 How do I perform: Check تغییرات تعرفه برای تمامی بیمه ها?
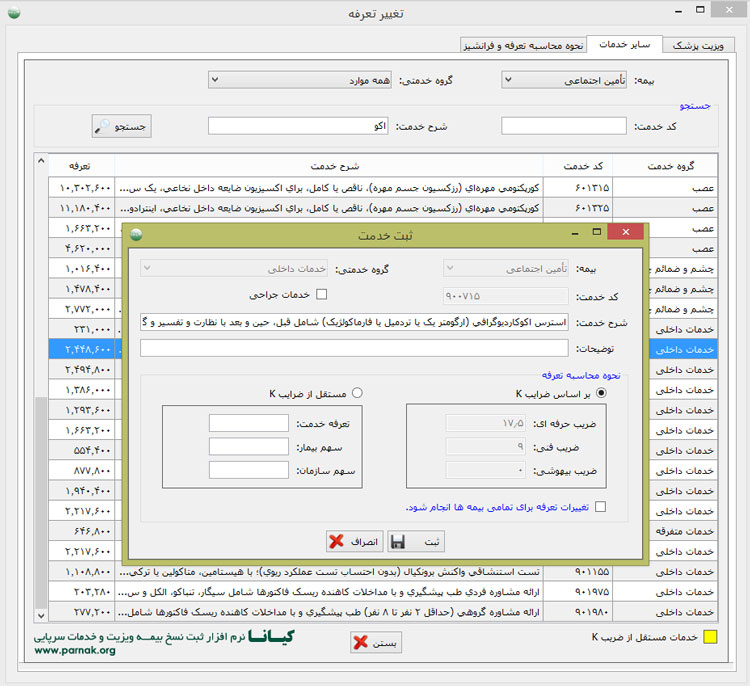(600, 507)
